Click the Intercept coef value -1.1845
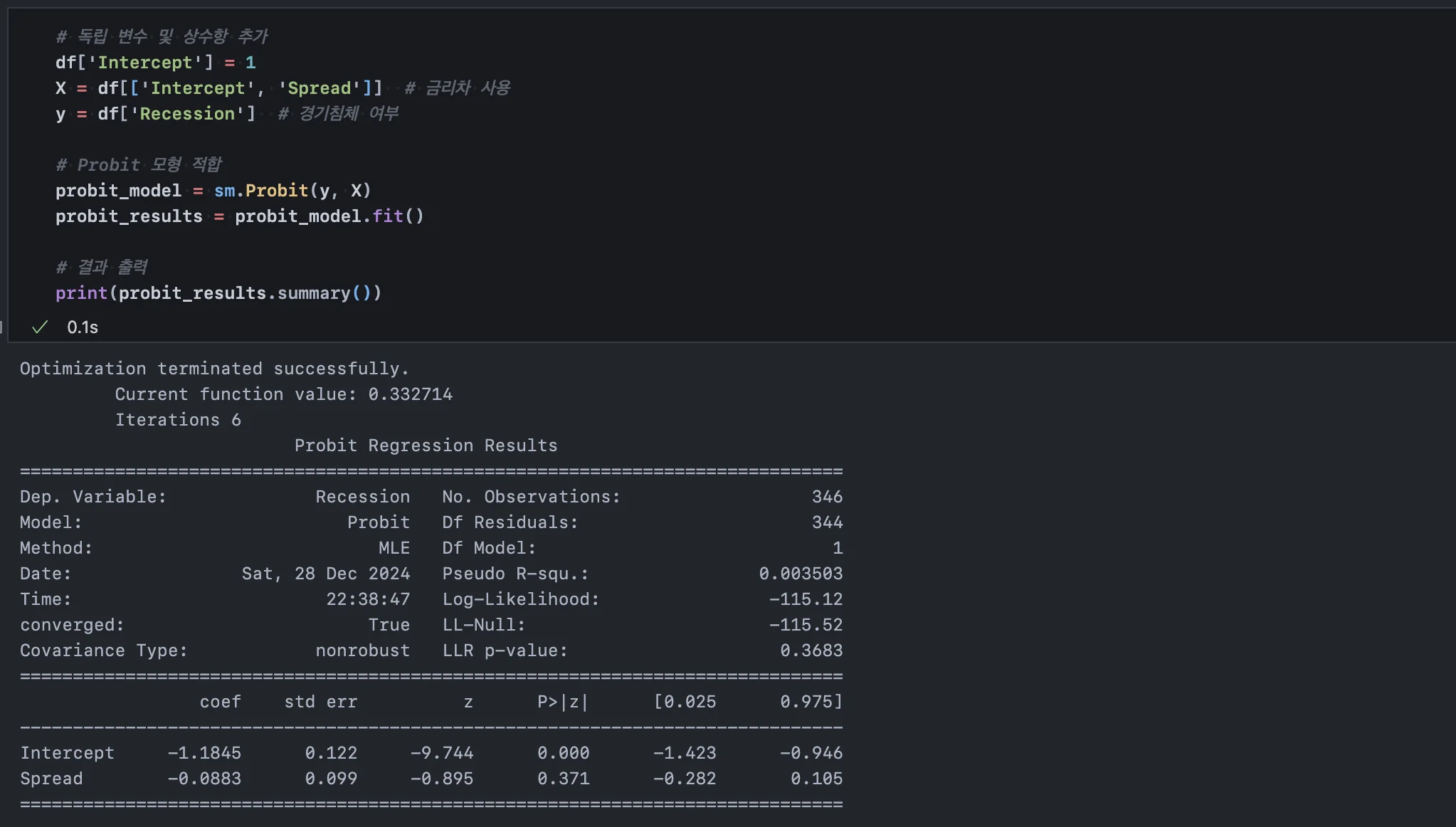 coord(204,753)
